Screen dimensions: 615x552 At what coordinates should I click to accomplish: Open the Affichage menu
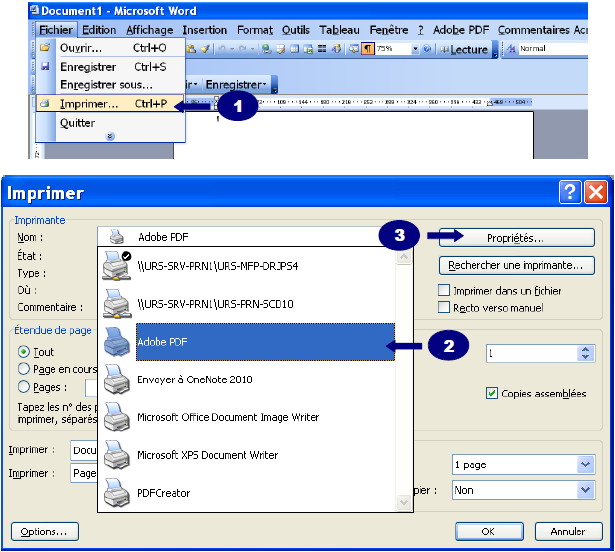point(149,30)
